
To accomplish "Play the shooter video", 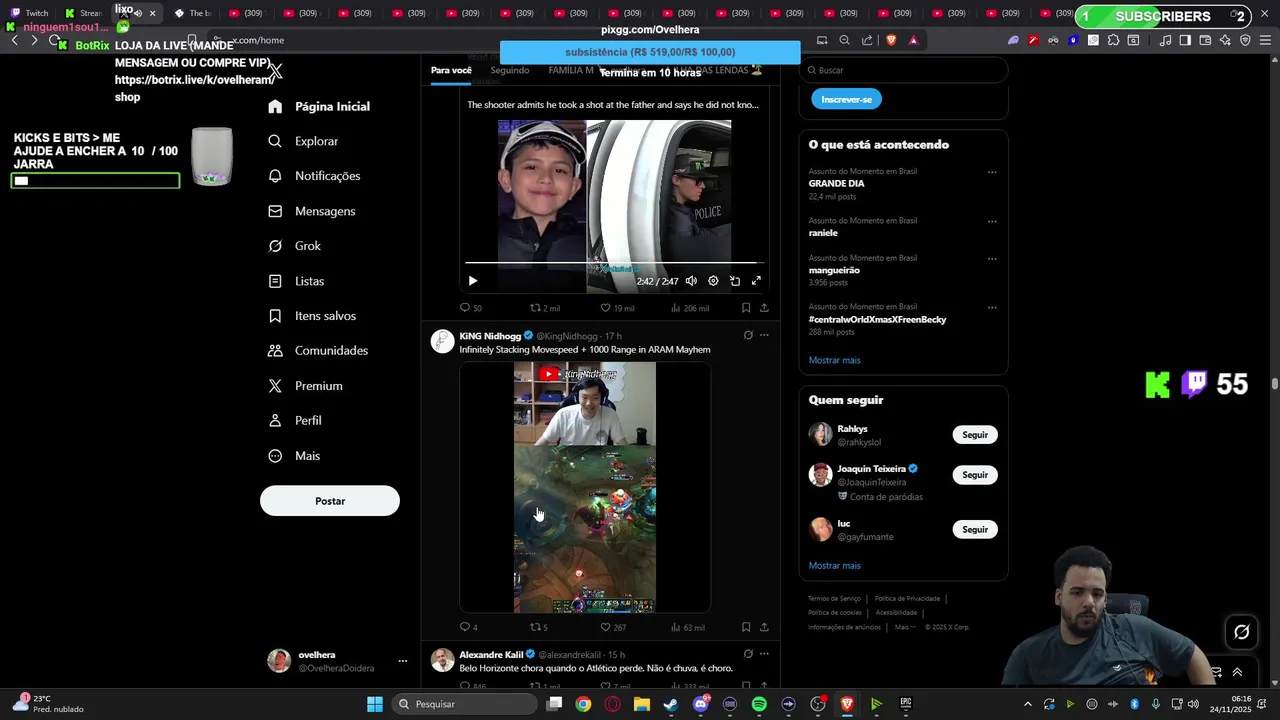I will [473, 281].
